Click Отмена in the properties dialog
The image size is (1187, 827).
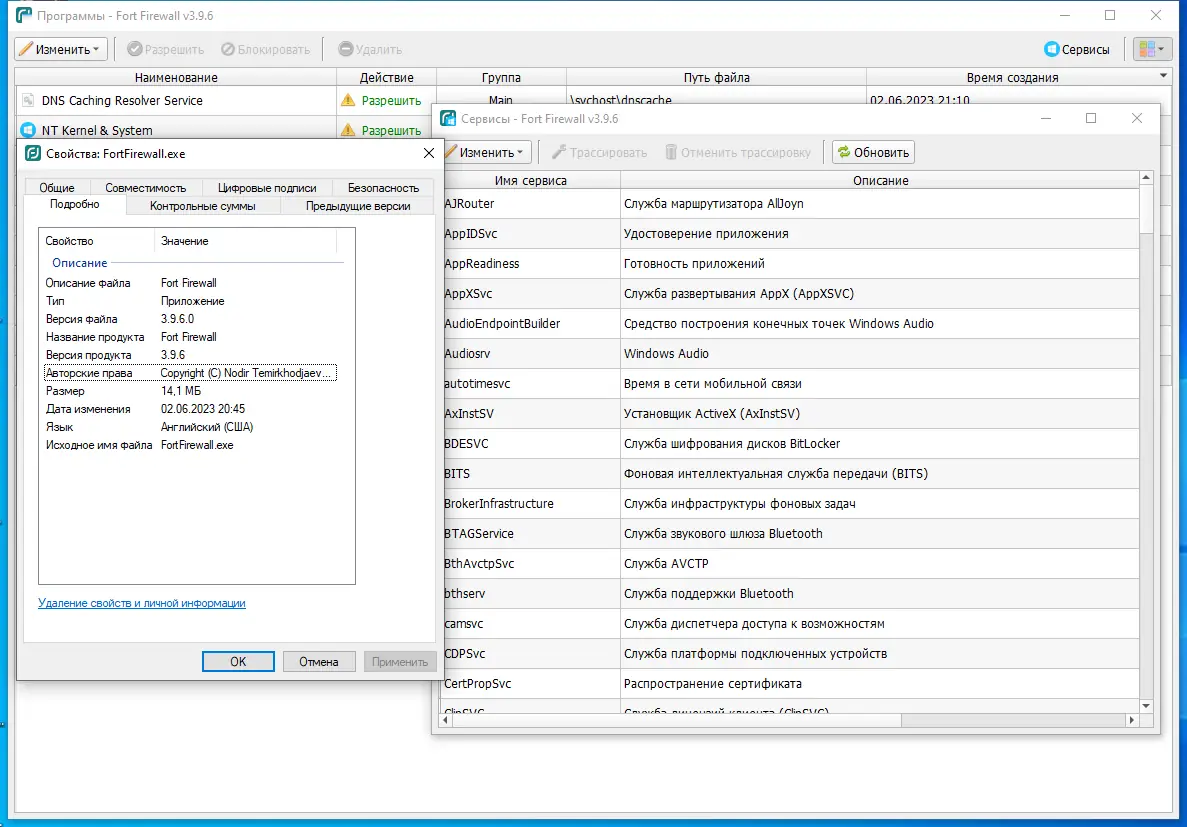click(x=318, y=661)
